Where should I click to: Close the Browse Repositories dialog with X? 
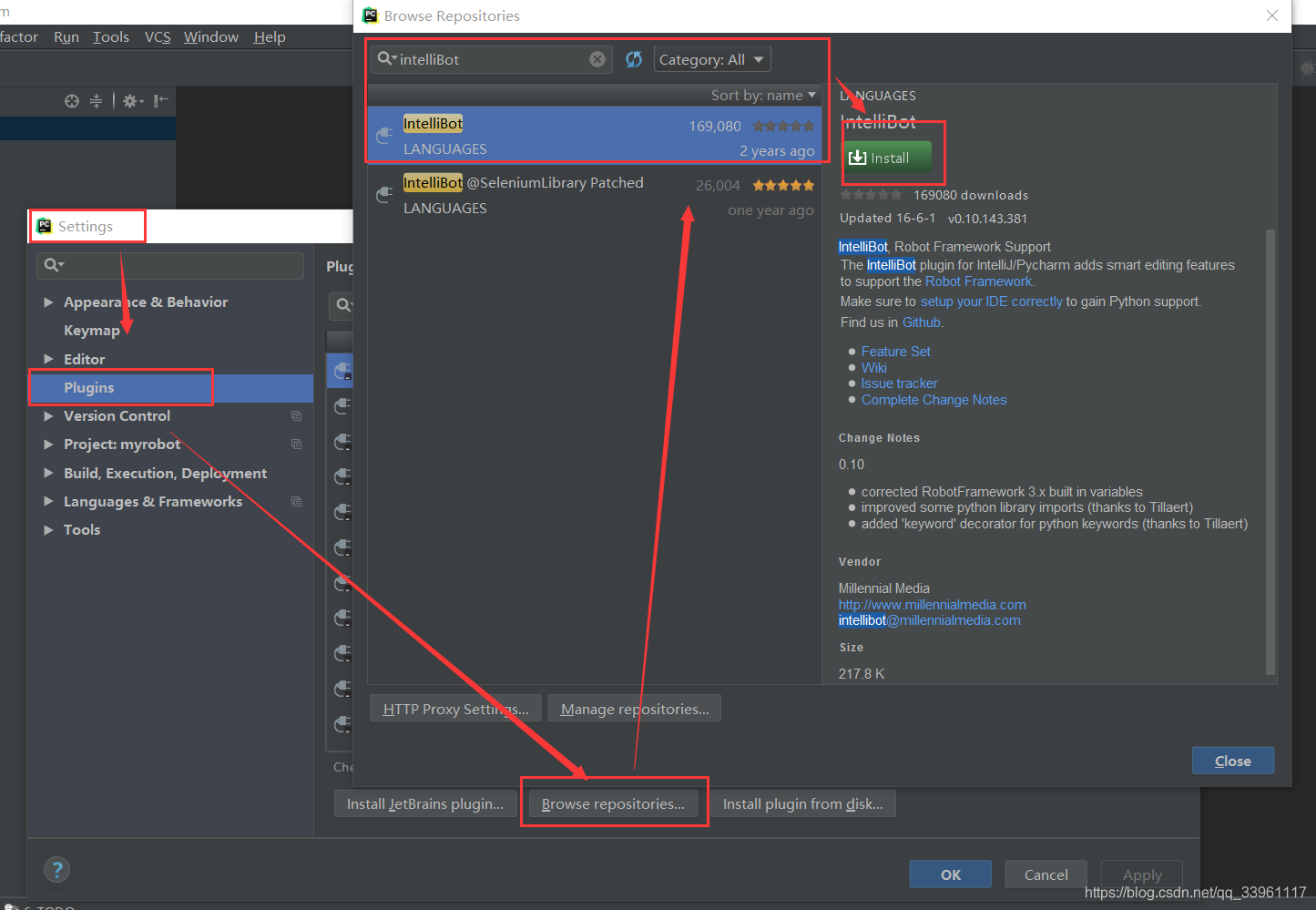point(1272,15)
